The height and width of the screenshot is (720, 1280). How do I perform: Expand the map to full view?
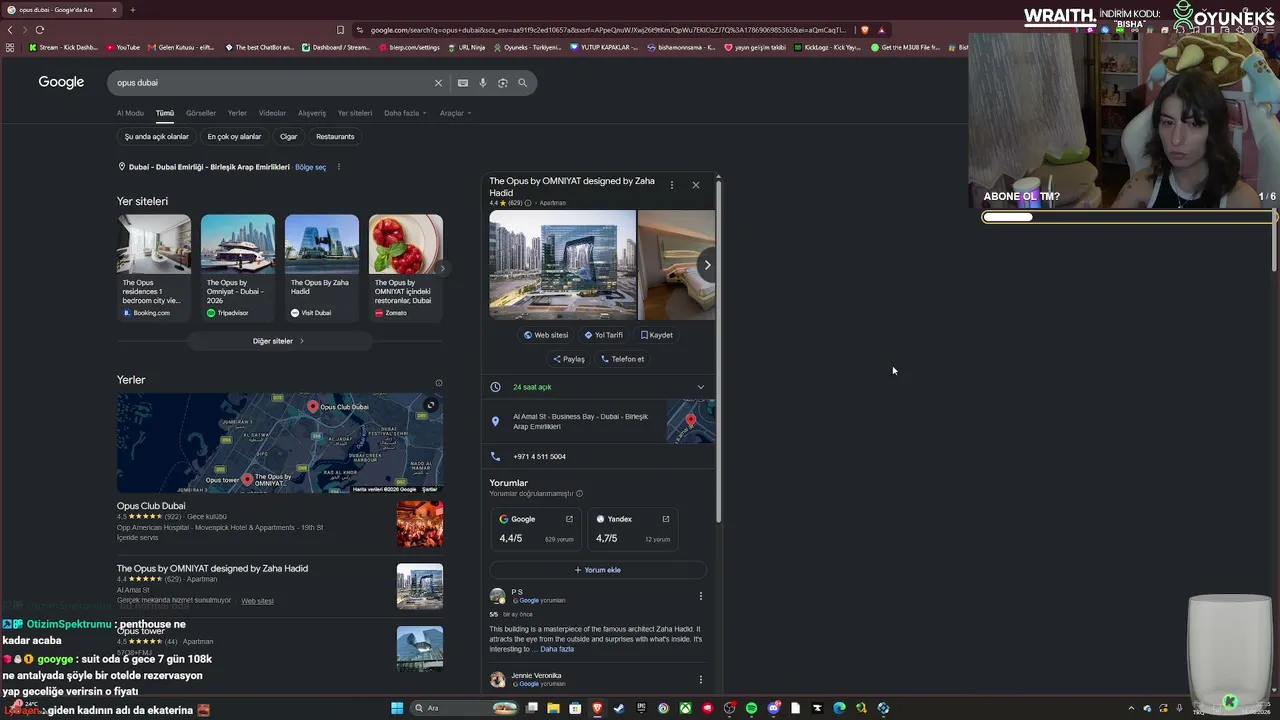pyautogui.click(x=430, y=405)
